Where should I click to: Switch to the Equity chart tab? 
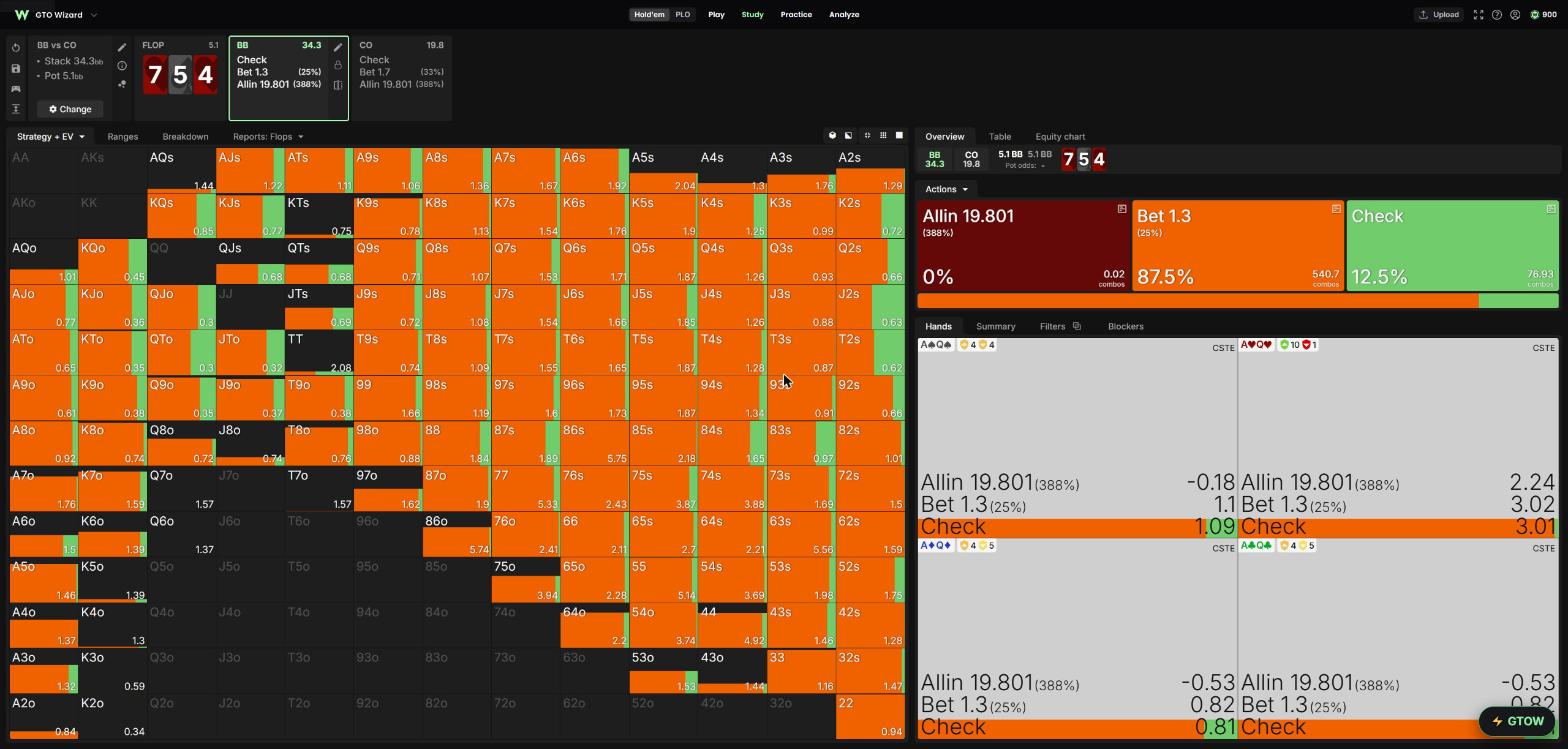[x=1060, y=137]
